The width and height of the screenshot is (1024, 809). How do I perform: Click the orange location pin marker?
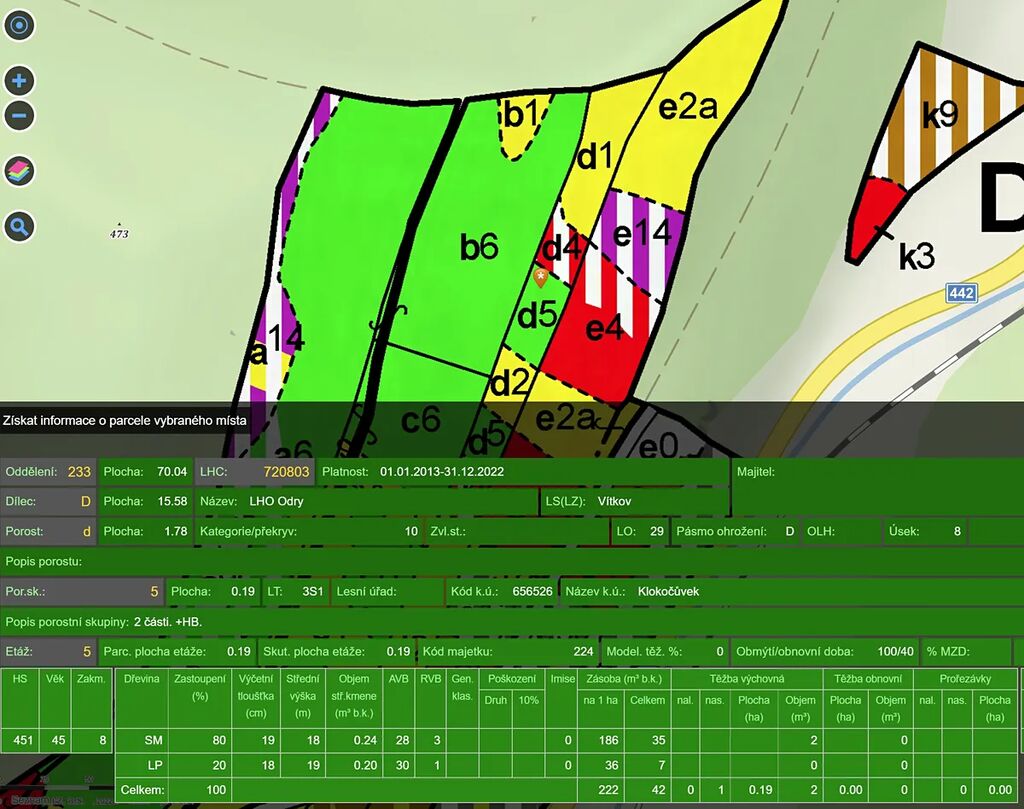point(541,277)
